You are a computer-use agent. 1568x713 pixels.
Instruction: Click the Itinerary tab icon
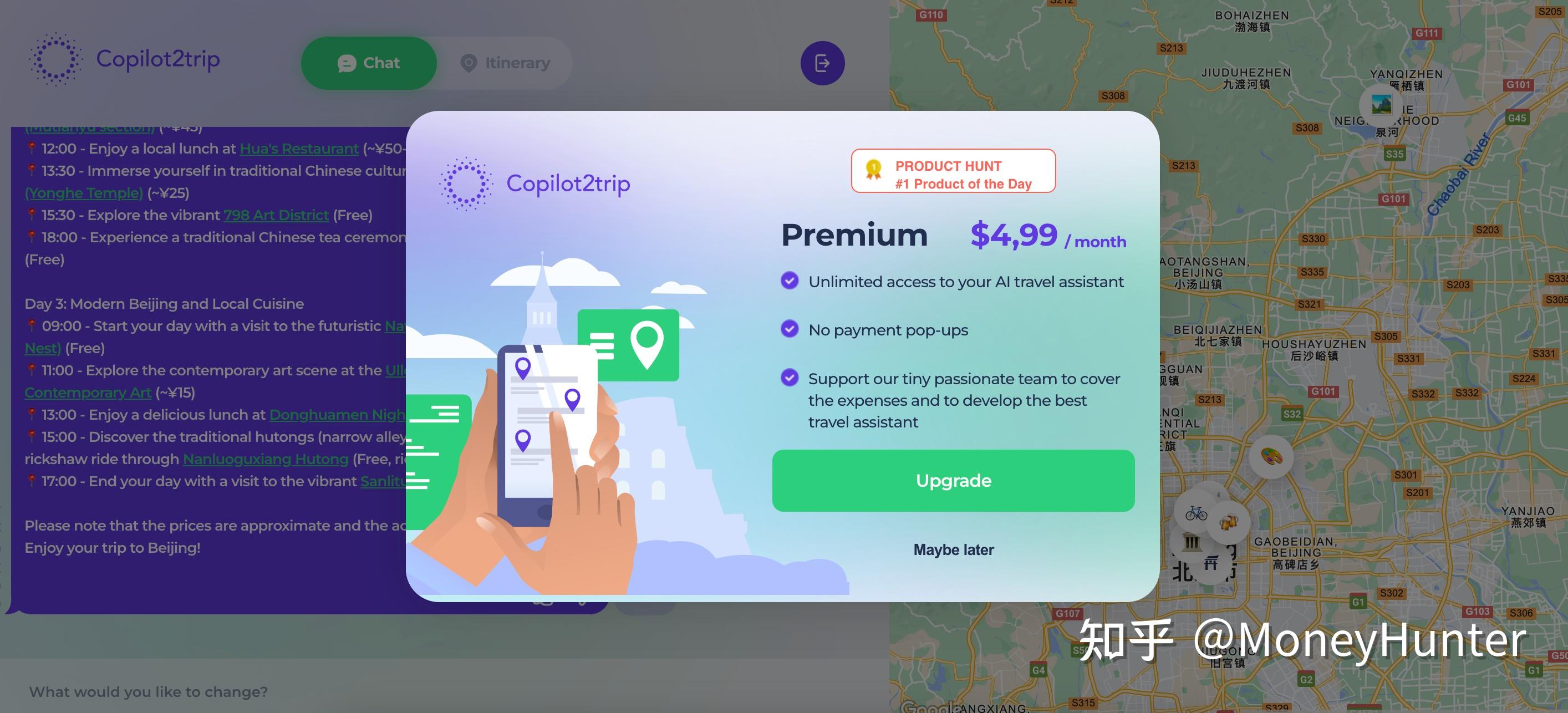pyautogui.click(x=469, y=62)
